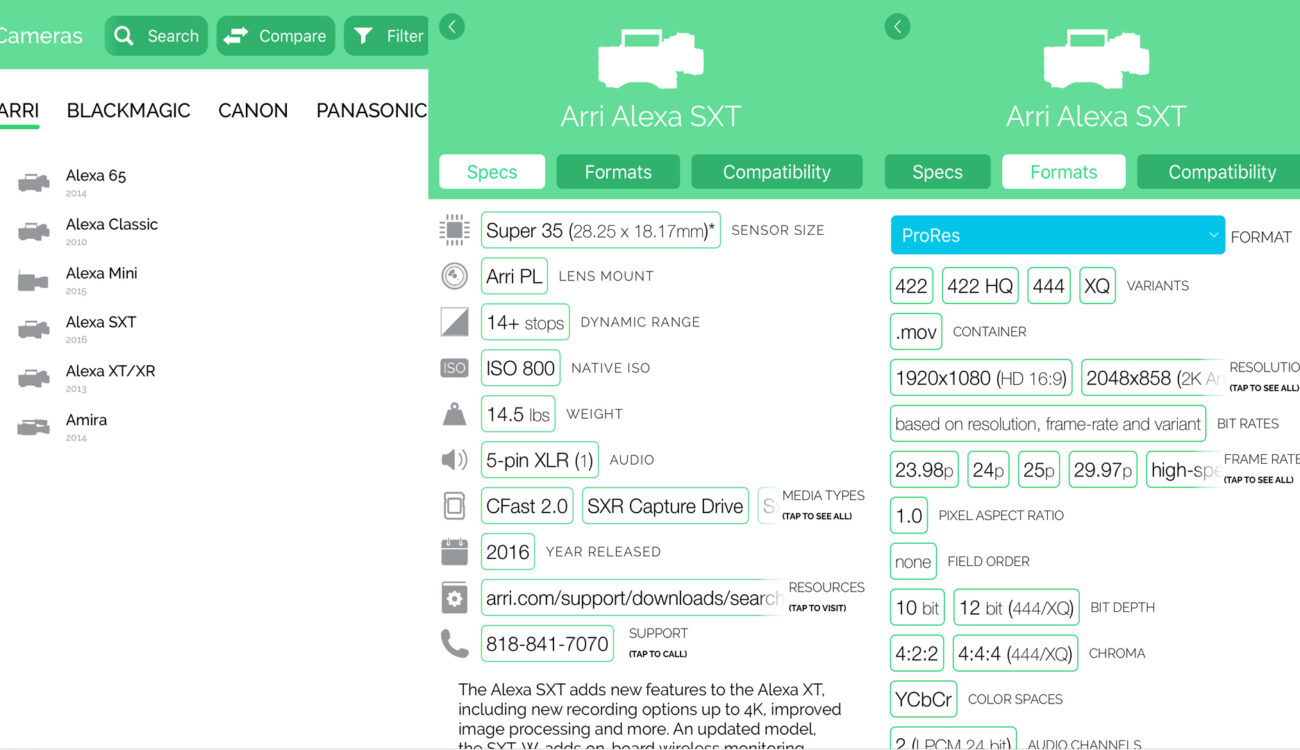
Task: Click the dynamic range icon
Action: pos(454,322)
